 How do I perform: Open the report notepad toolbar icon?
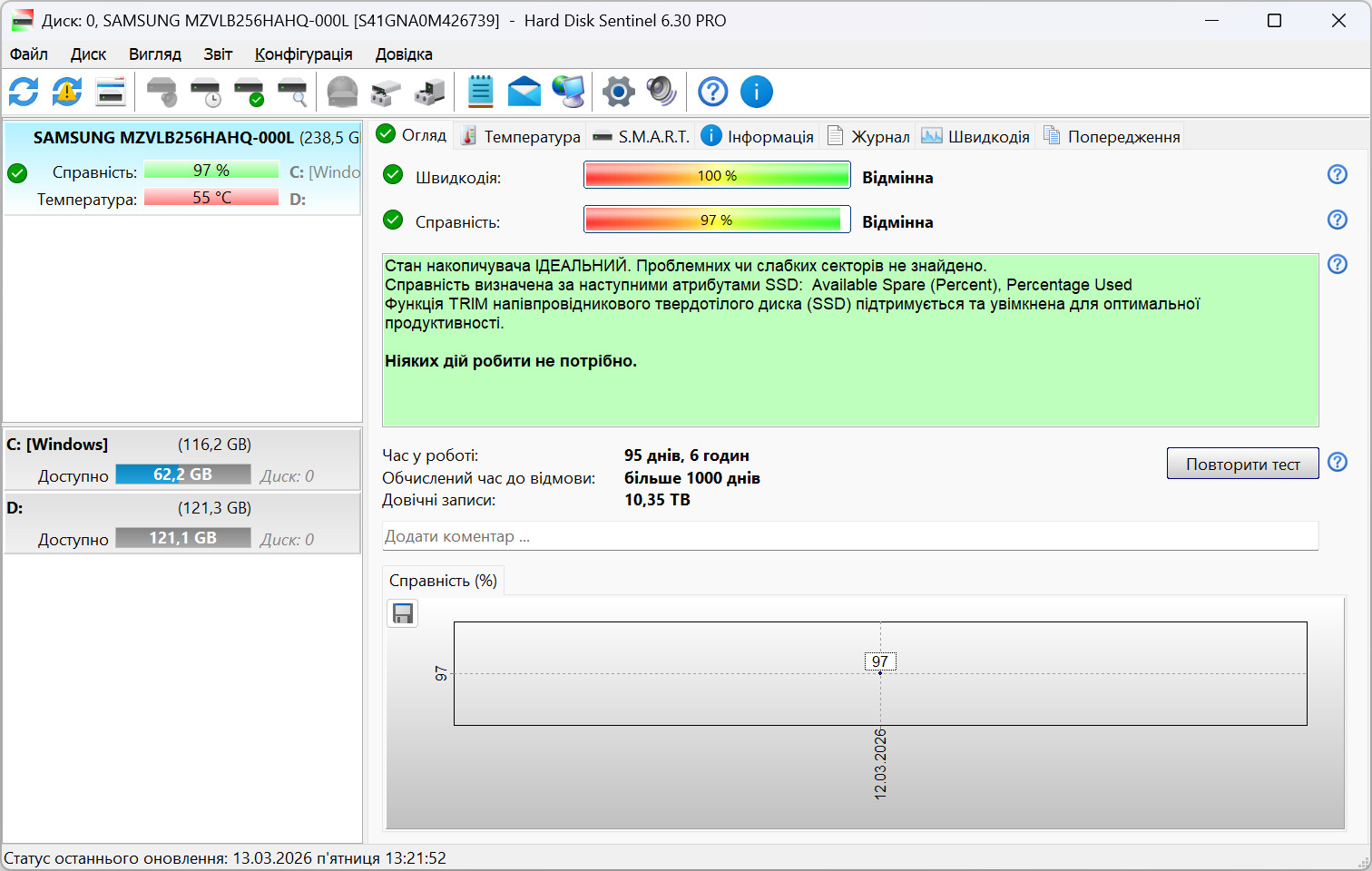click(480, 92)
